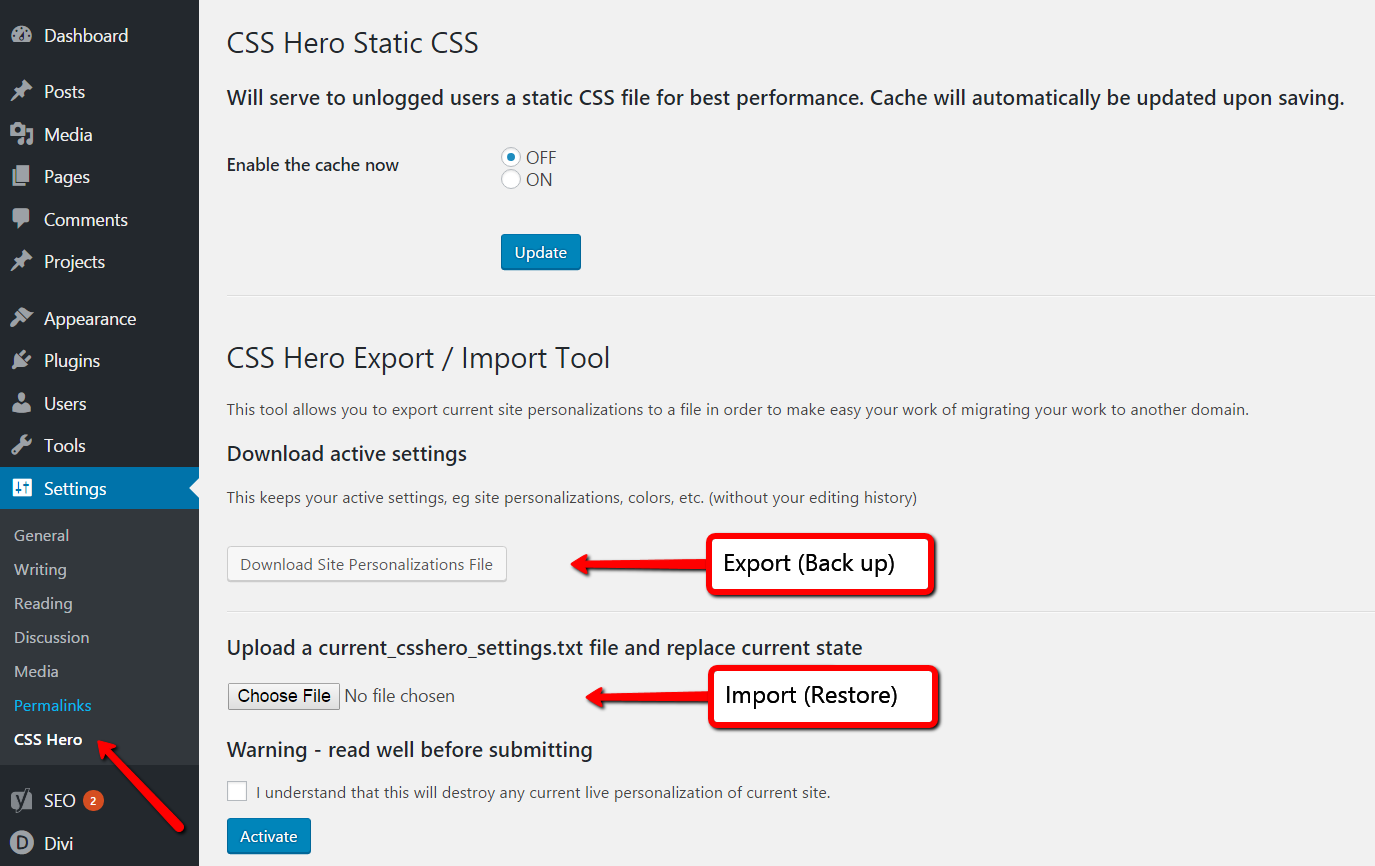This screenshot has width=1375, height=866.
Task: Select the ON cache radio button
Action: tap(511, 179)
